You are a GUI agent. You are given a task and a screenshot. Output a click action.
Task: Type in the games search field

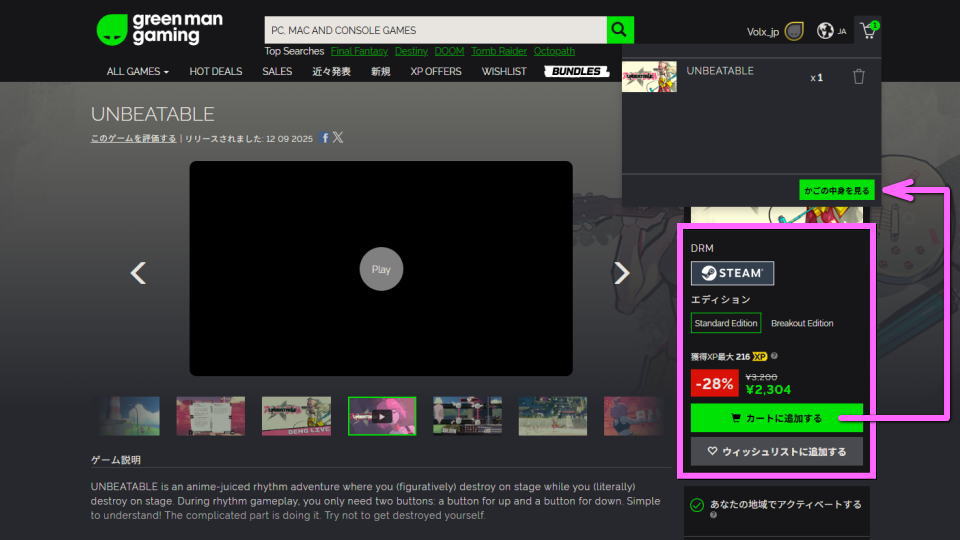(435, 30)
